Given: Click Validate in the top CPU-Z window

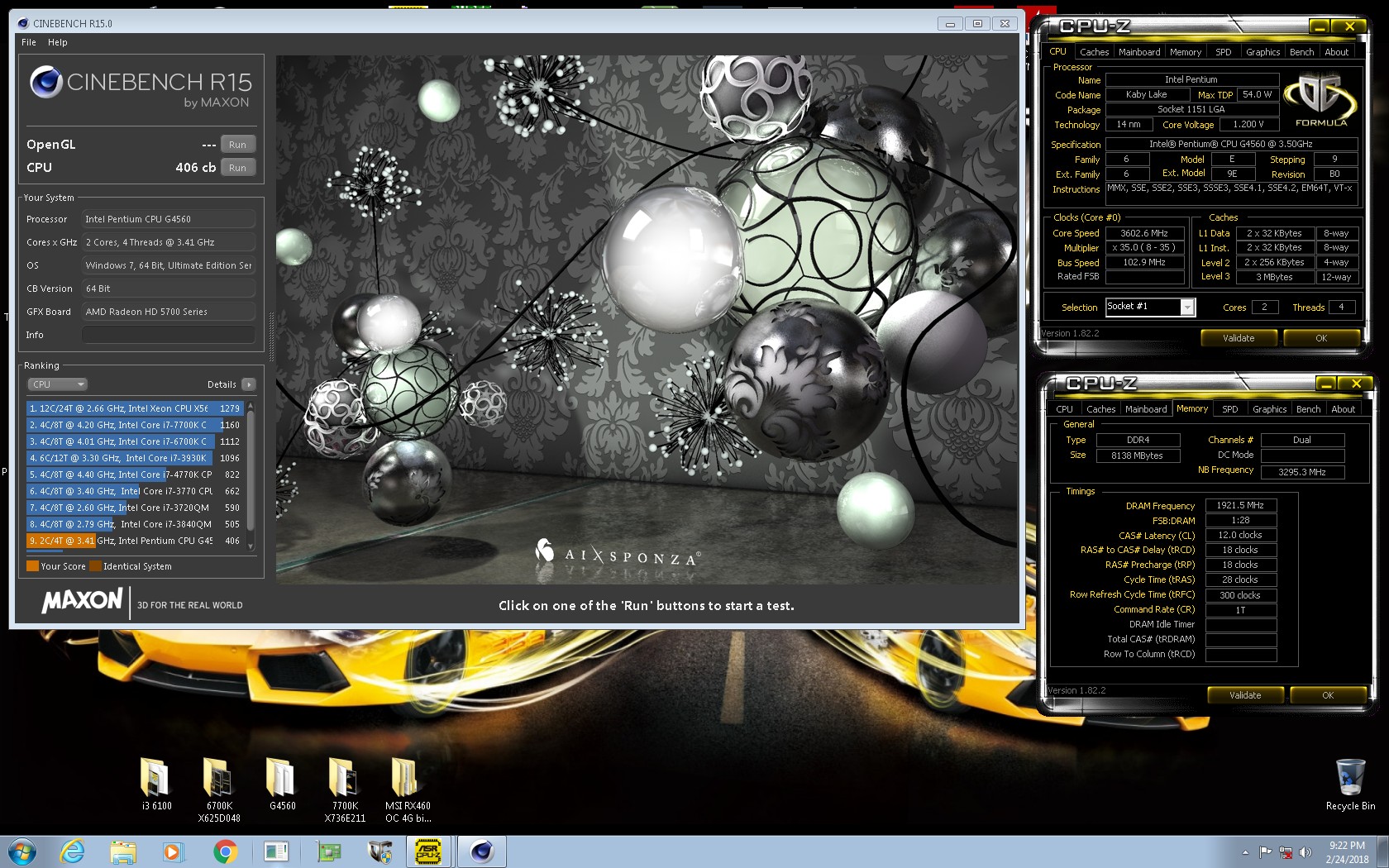Looking at the screenshot, I should point(1239,338).
